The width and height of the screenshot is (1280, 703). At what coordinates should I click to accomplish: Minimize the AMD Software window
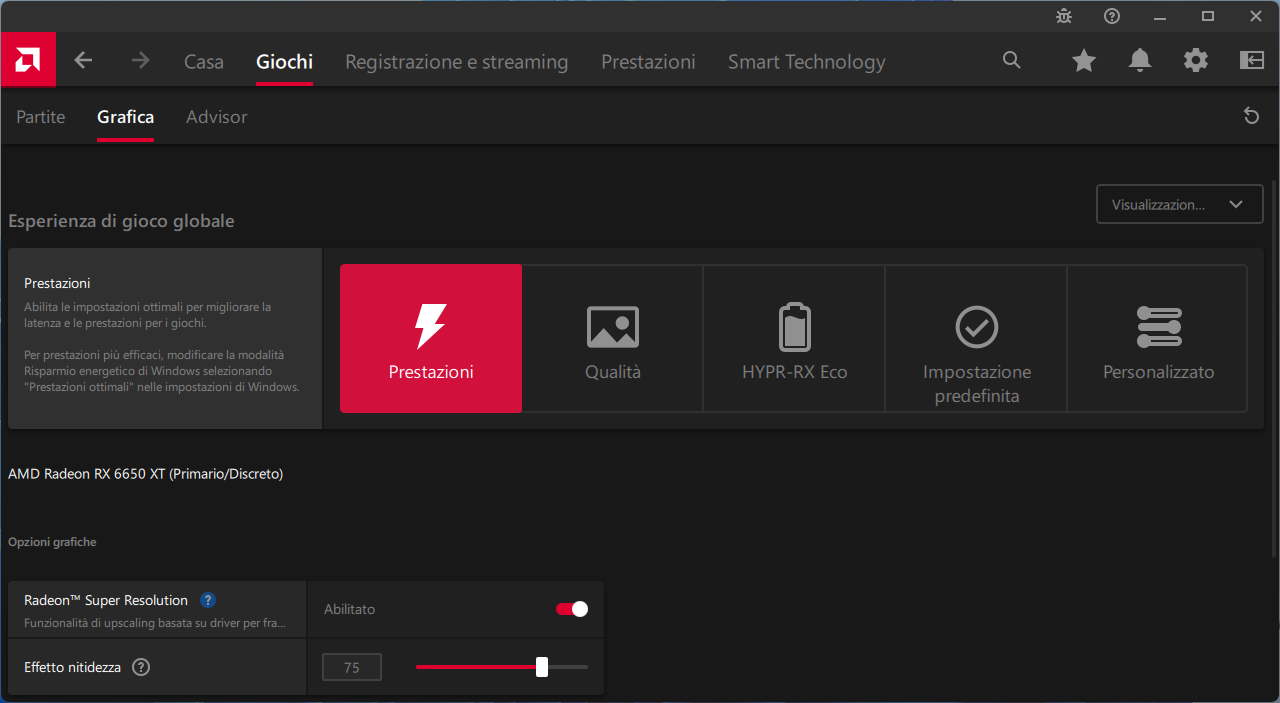pyautogui.click(x=1160, y=16)
